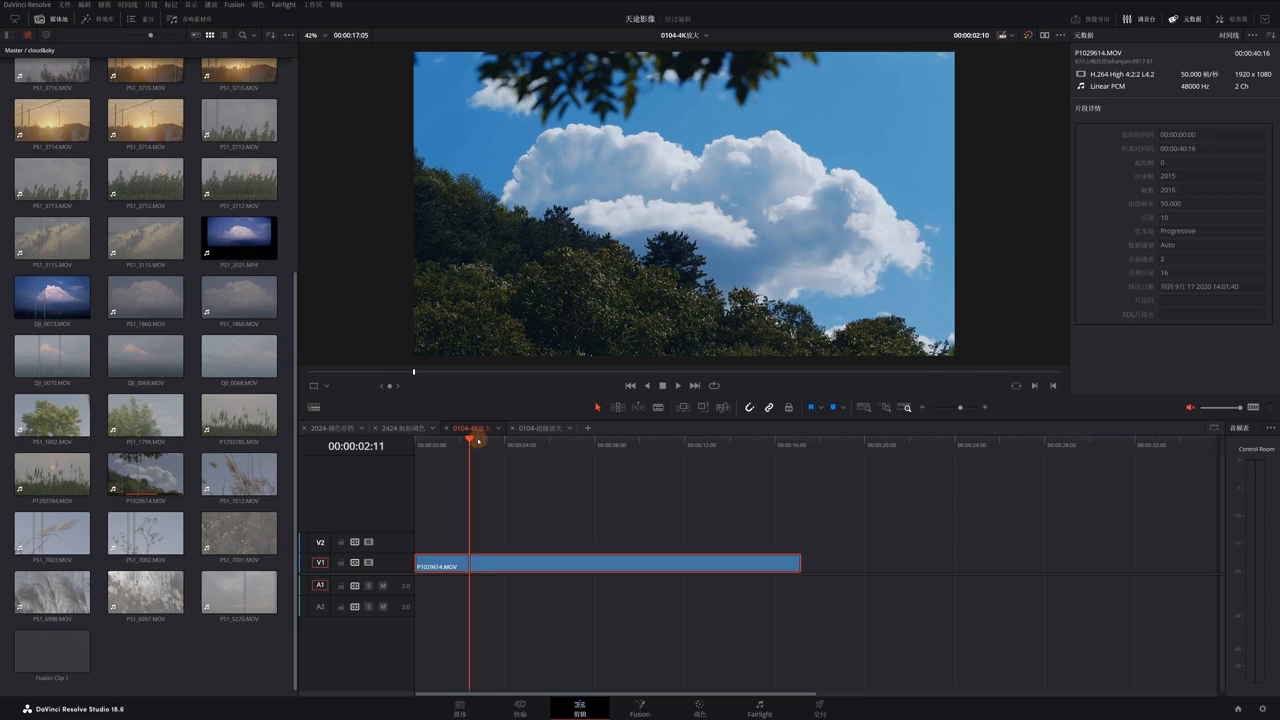Select P1029614.MOV clip on timeline
1280x720 pixels.
[608, 564]
